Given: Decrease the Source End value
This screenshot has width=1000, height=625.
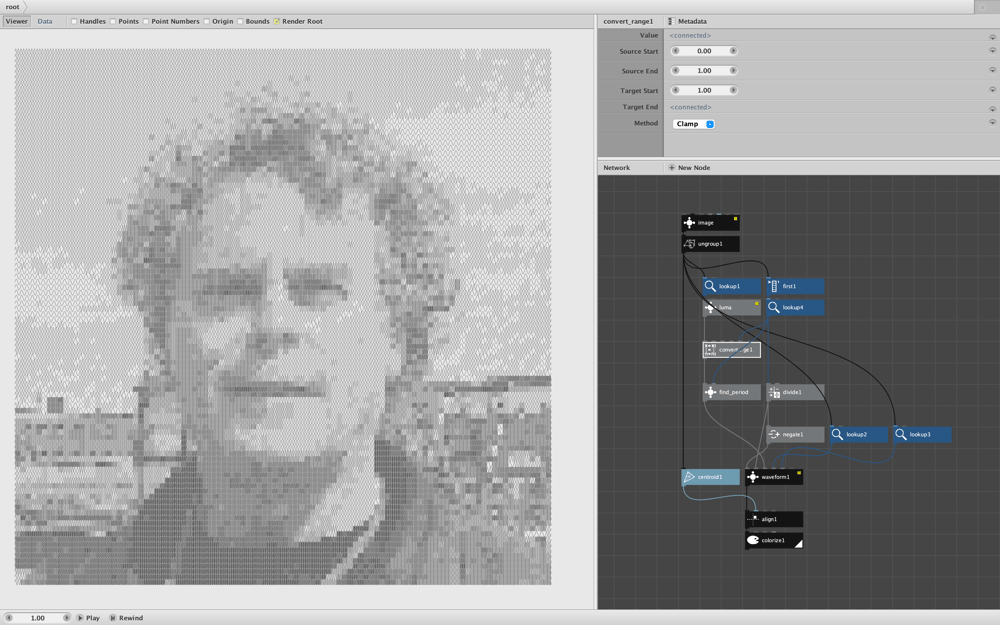Looking at the screenshot, I should (675, 71).
